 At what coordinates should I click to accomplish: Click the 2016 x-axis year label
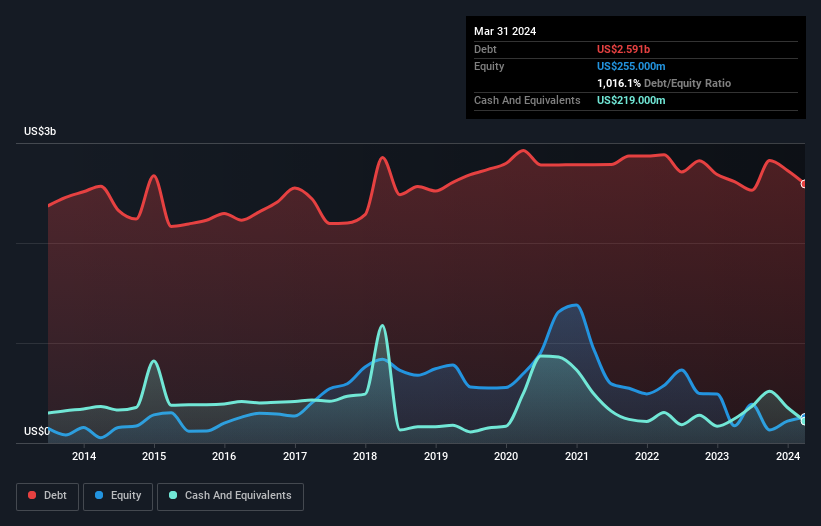(224, 456)
